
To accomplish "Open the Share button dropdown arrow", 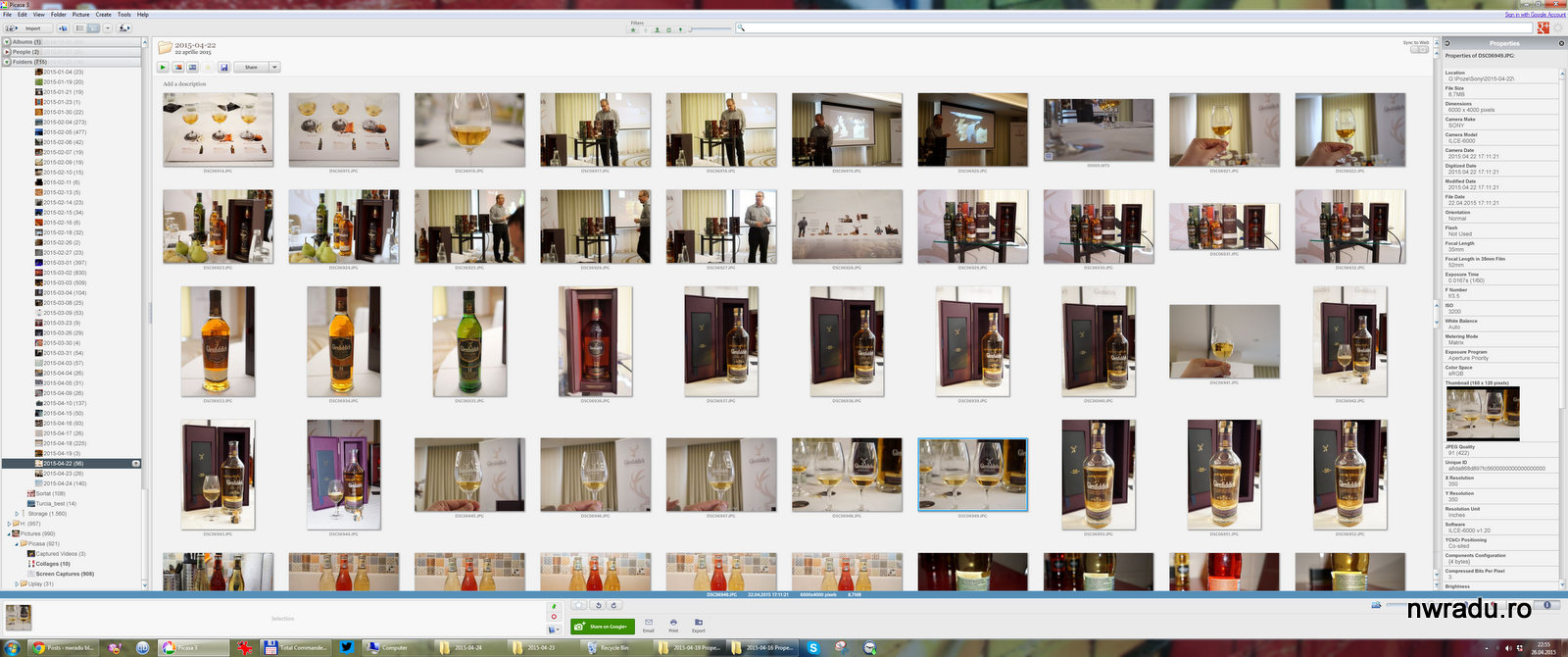I will point(274,68).
